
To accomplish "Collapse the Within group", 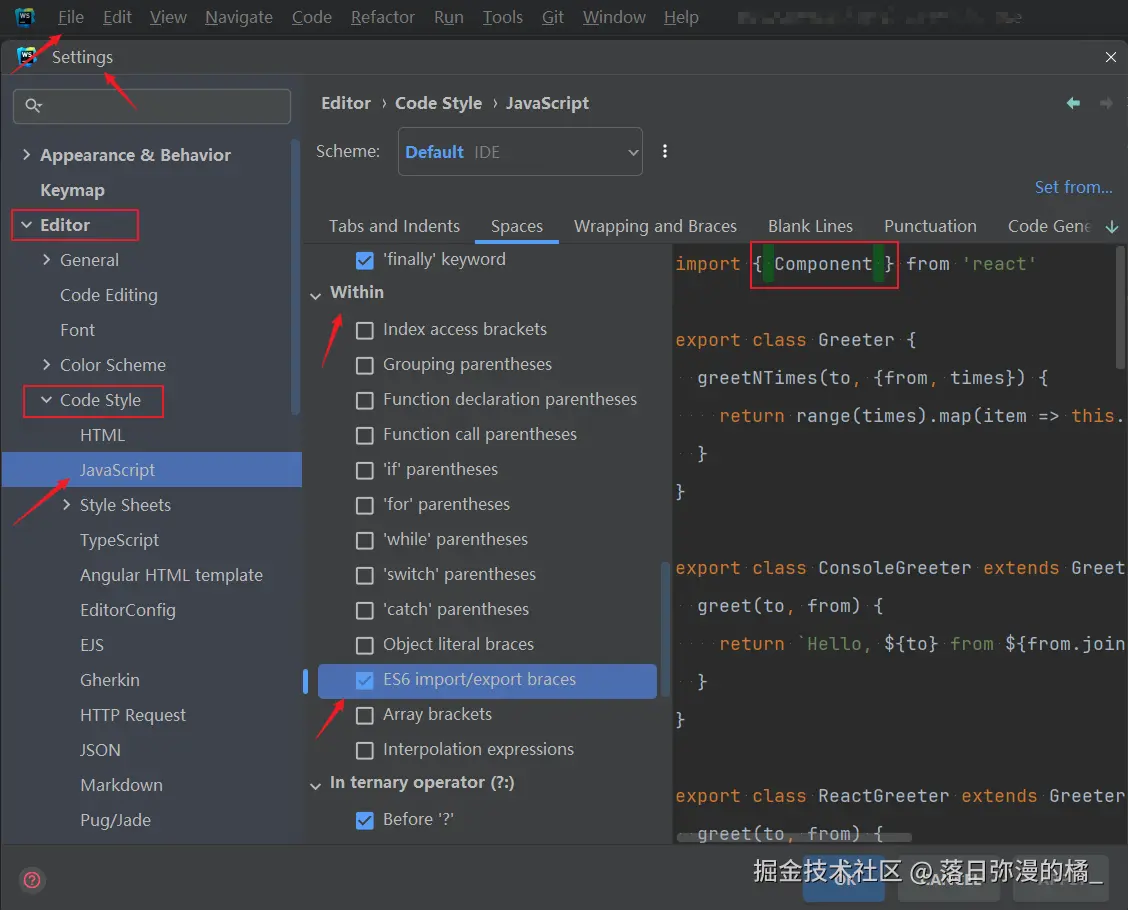I will (x=315, y=295).
